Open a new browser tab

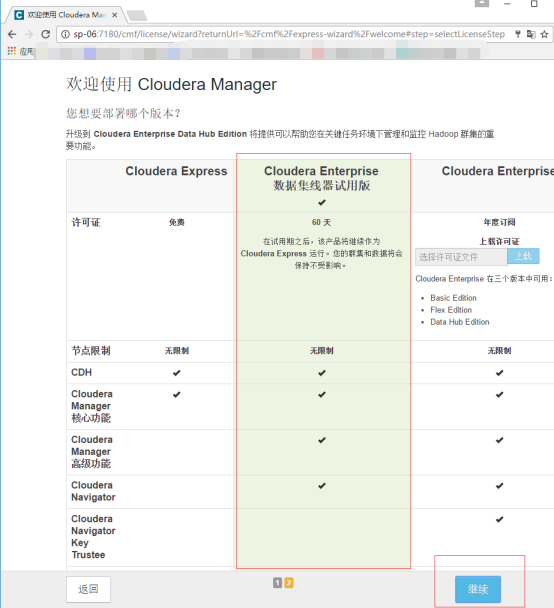[x=137, y=16]
